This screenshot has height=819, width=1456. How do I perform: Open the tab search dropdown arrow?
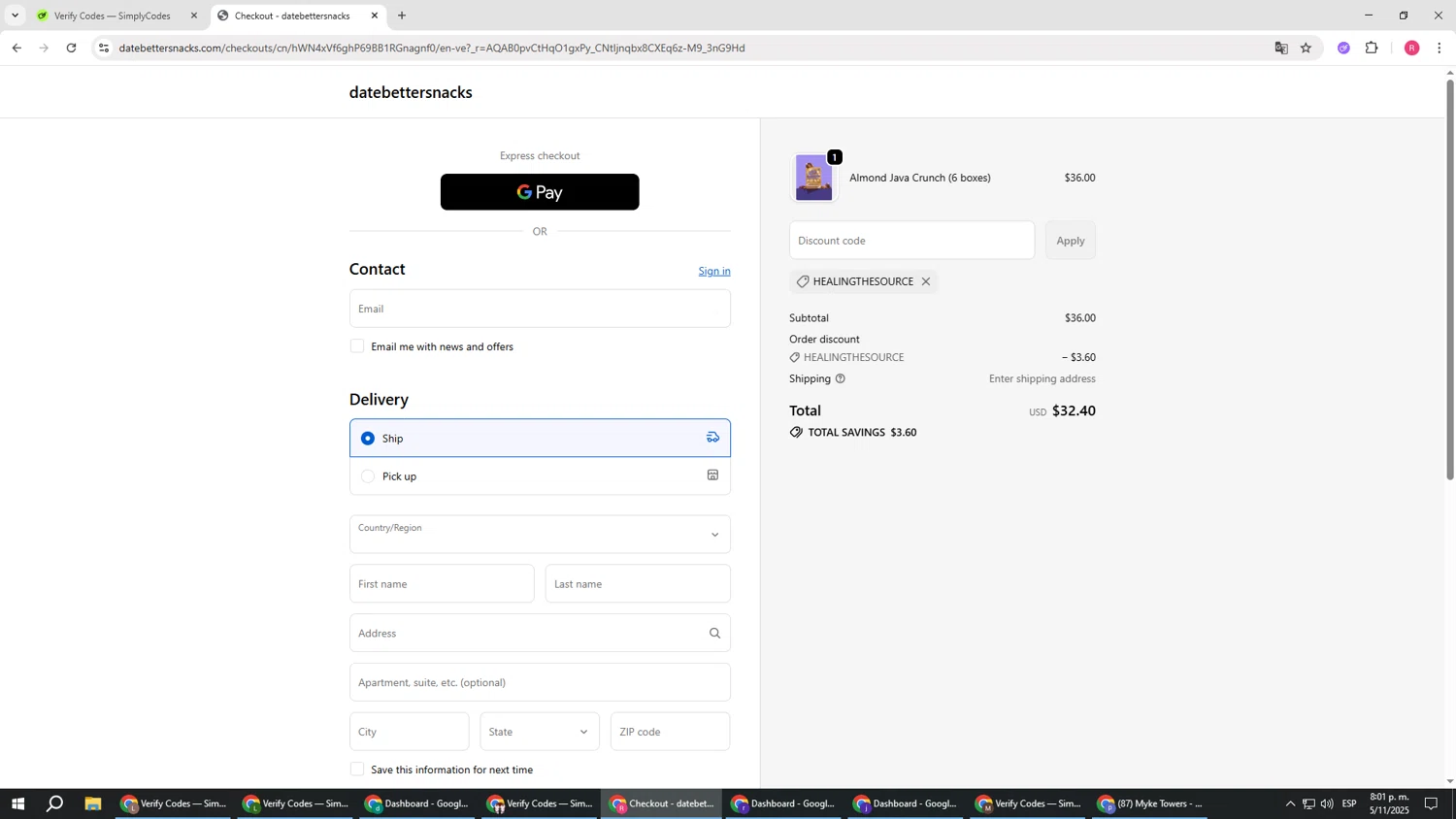(15, 16)
